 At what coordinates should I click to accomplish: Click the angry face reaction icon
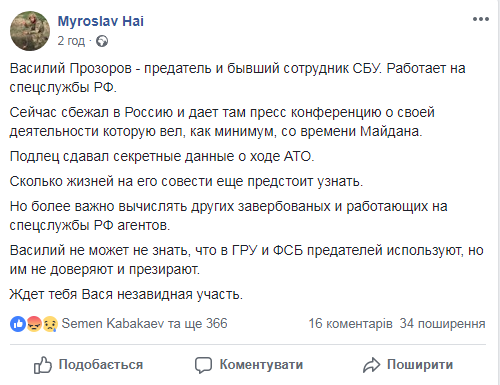34,324
